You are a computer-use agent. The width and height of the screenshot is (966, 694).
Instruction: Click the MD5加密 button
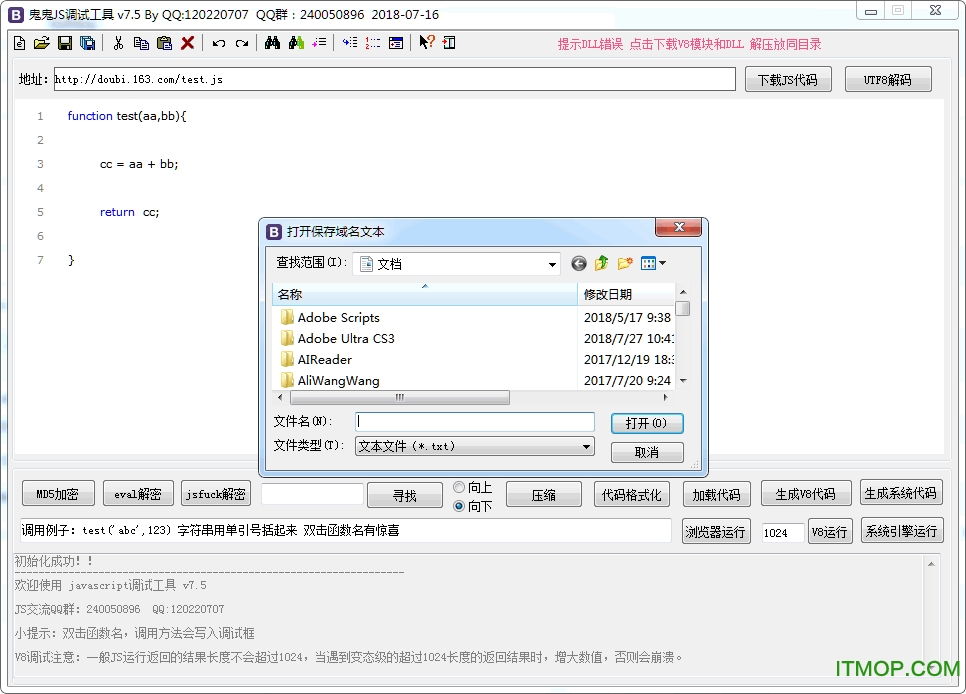(x=58, y=494)
